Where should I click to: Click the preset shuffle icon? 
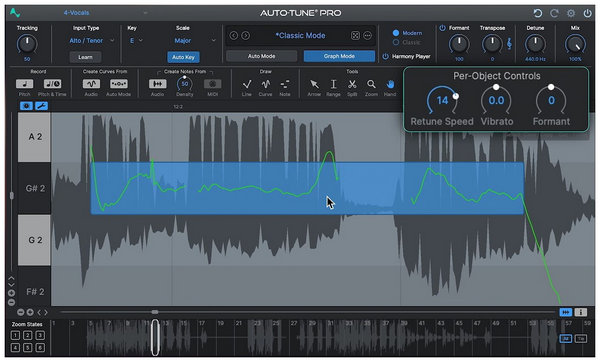[355, 36]
